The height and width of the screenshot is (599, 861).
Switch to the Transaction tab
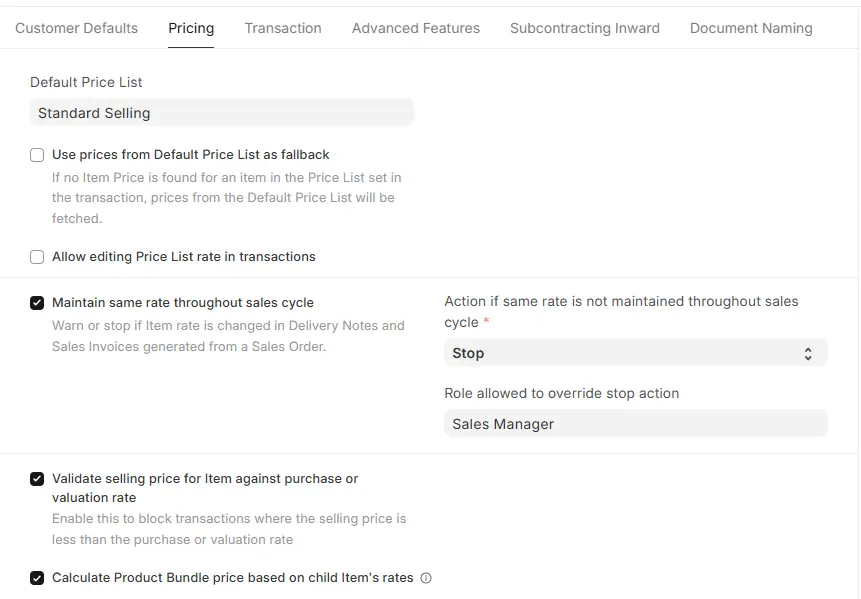click(283, 28)
